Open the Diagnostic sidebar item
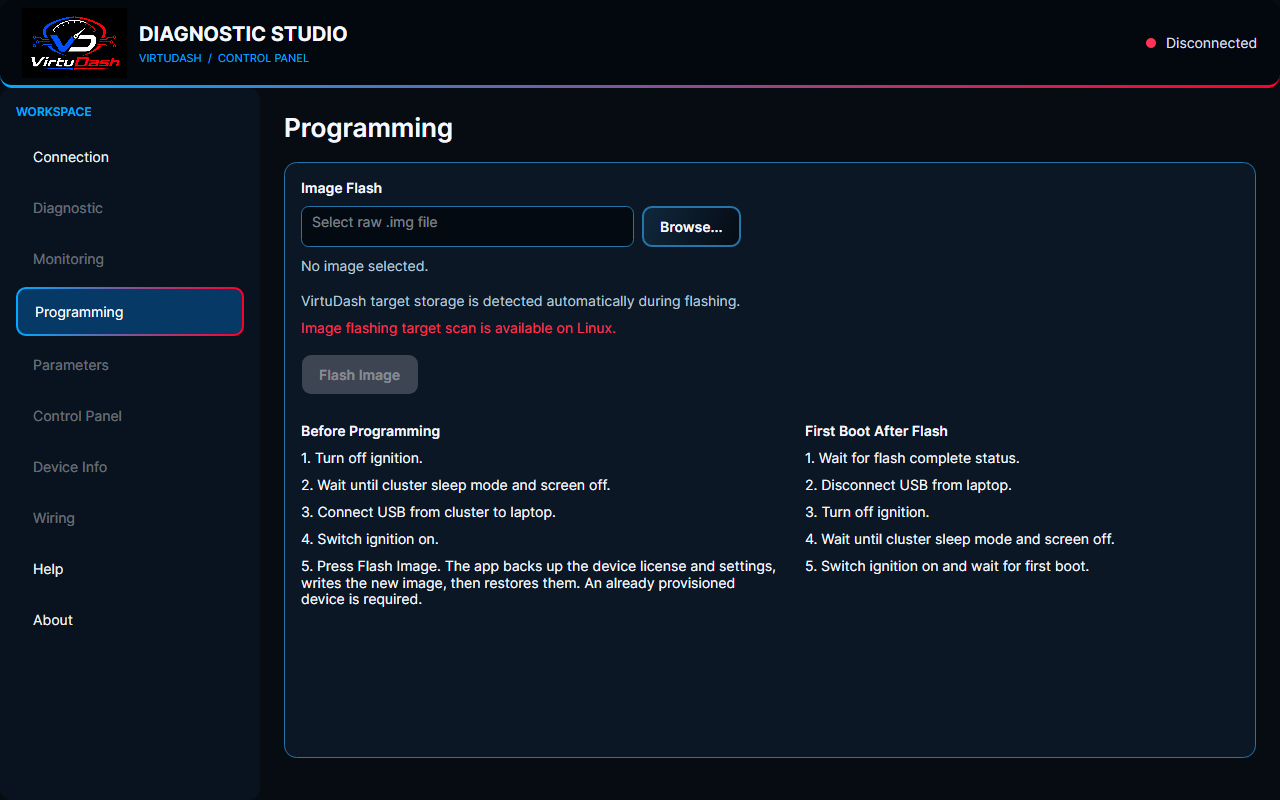 click(130, 208)
